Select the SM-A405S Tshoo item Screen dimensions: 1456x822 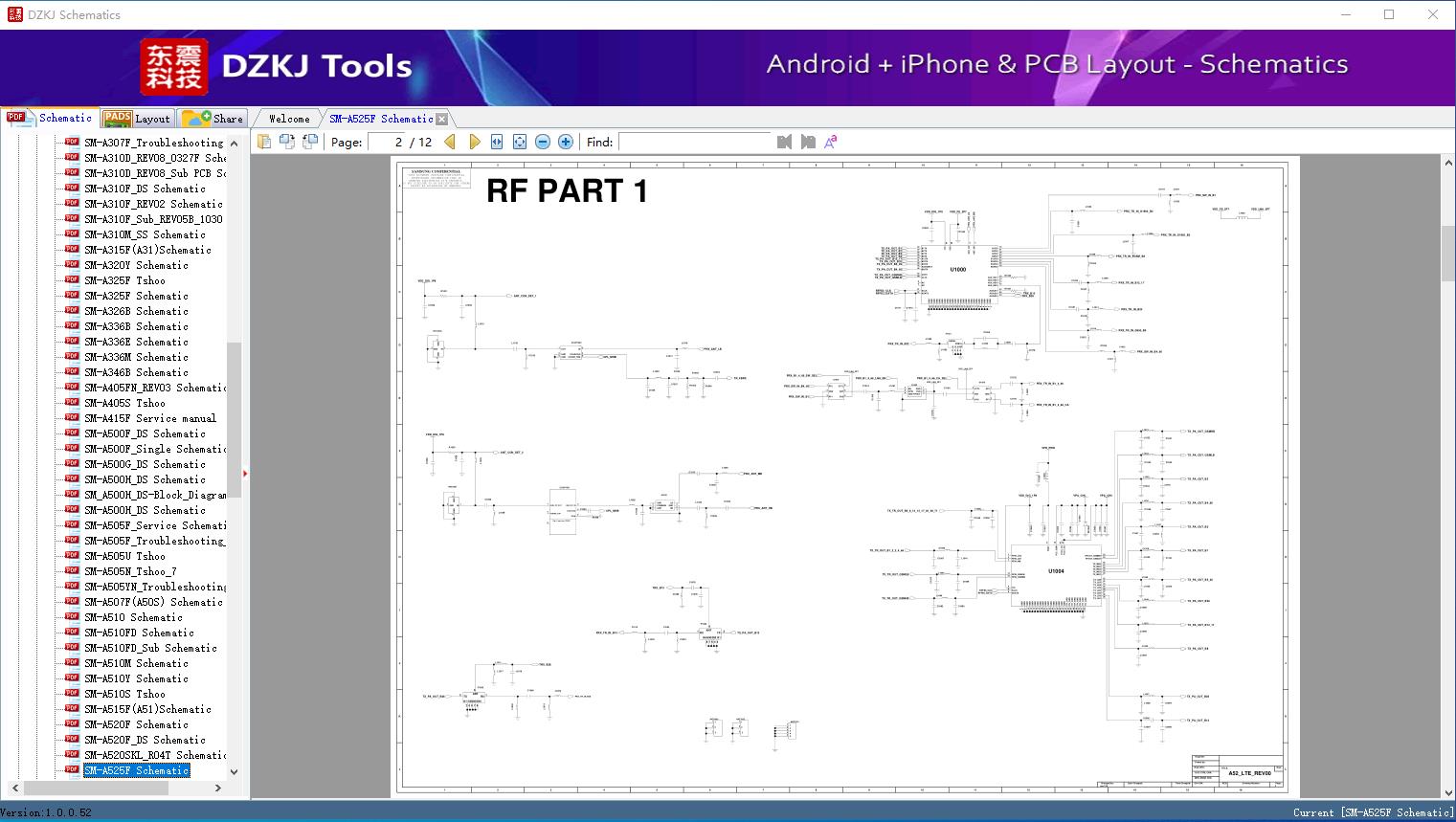pyautogui.click(x=124, y=403)
